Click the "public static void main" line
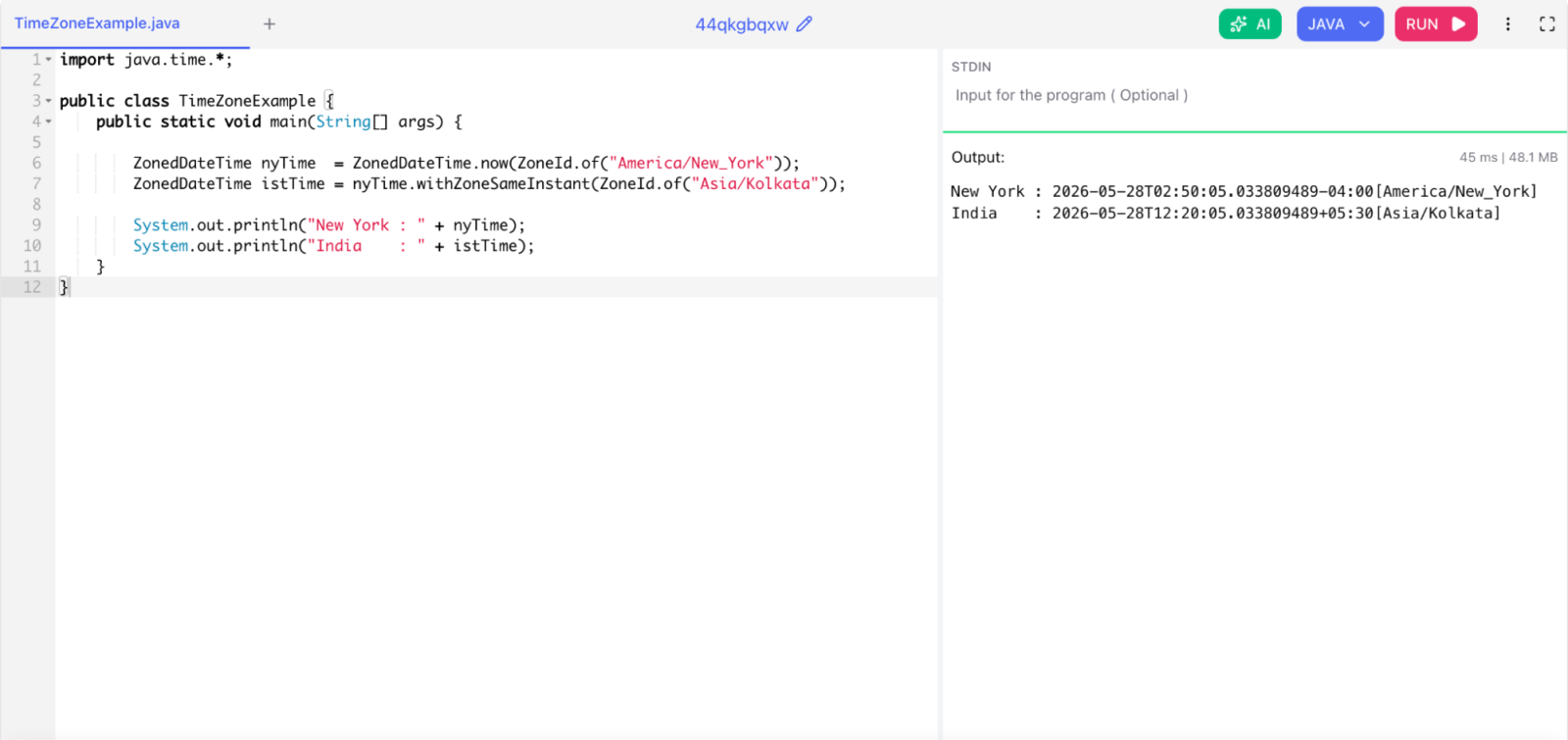 pyautogui.click(x=279, y=122)
